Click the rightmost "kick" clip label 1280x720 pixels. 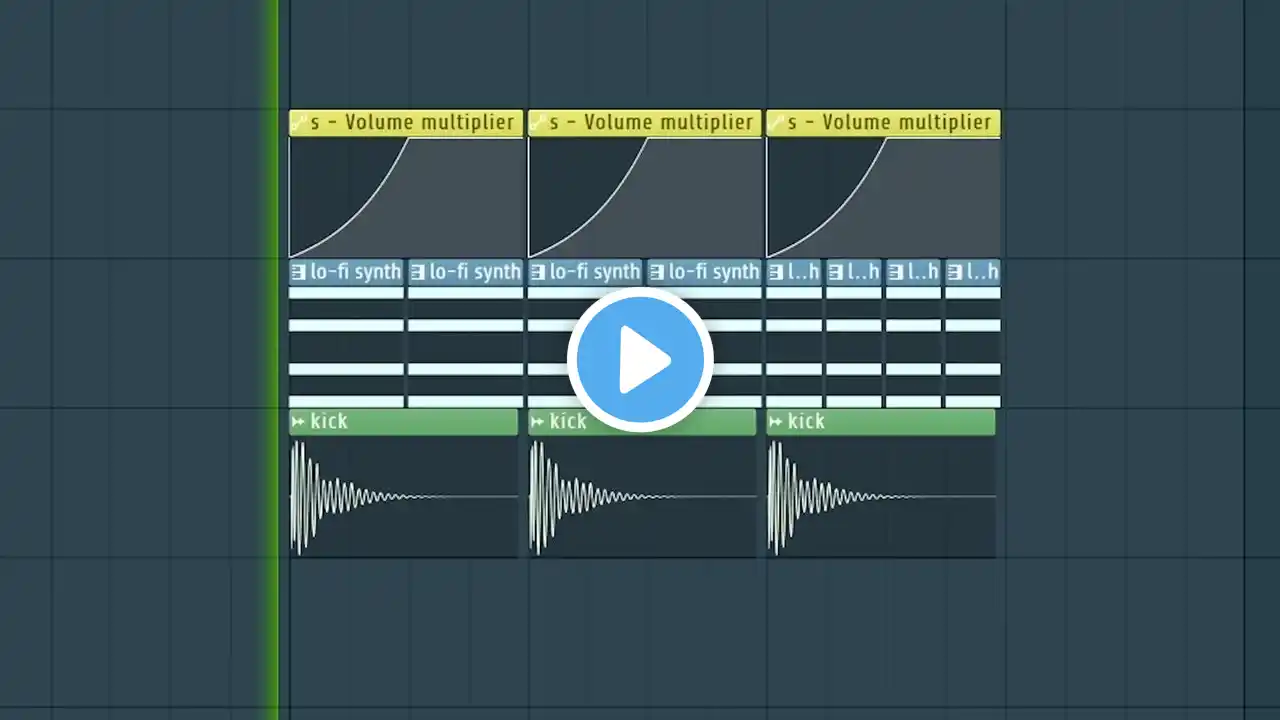click(806, 422)
